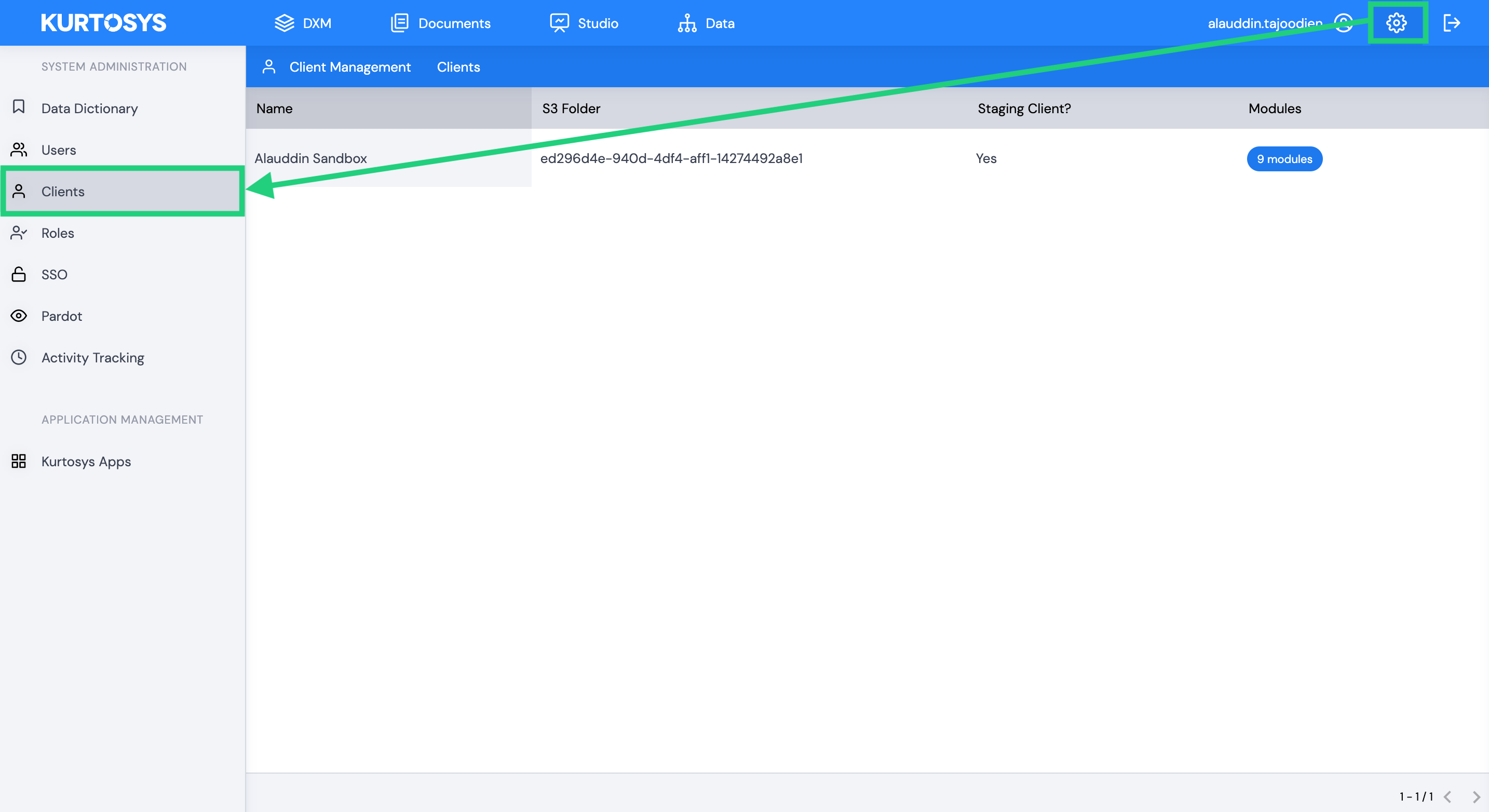Select Users in the sidebar
1489x812 pixels.
tap(123, 150)
